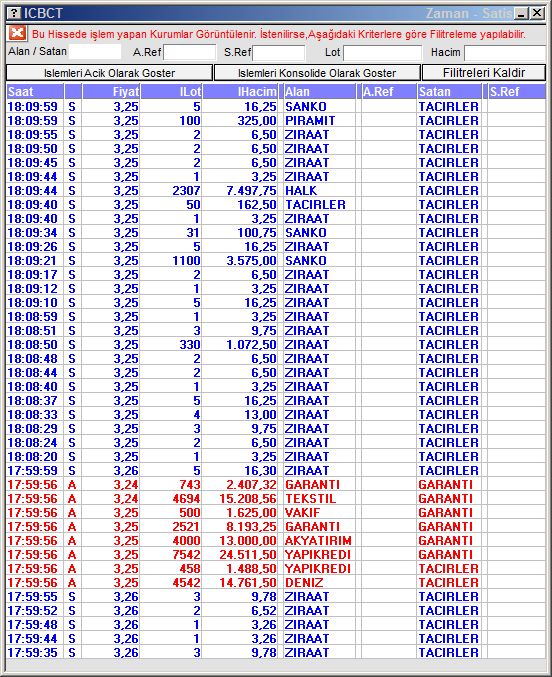Select the TEKSTIL row with 4694 lots
Image resolution: width=552 pixels, height=677 pixels.
click(x=276, y=499)
